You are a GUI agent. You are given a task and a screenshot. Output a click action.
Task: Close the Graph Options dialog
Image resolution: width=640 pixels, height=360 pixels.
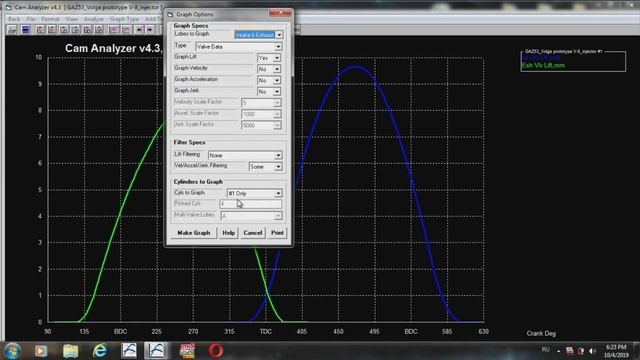click(x=280, y=13)
